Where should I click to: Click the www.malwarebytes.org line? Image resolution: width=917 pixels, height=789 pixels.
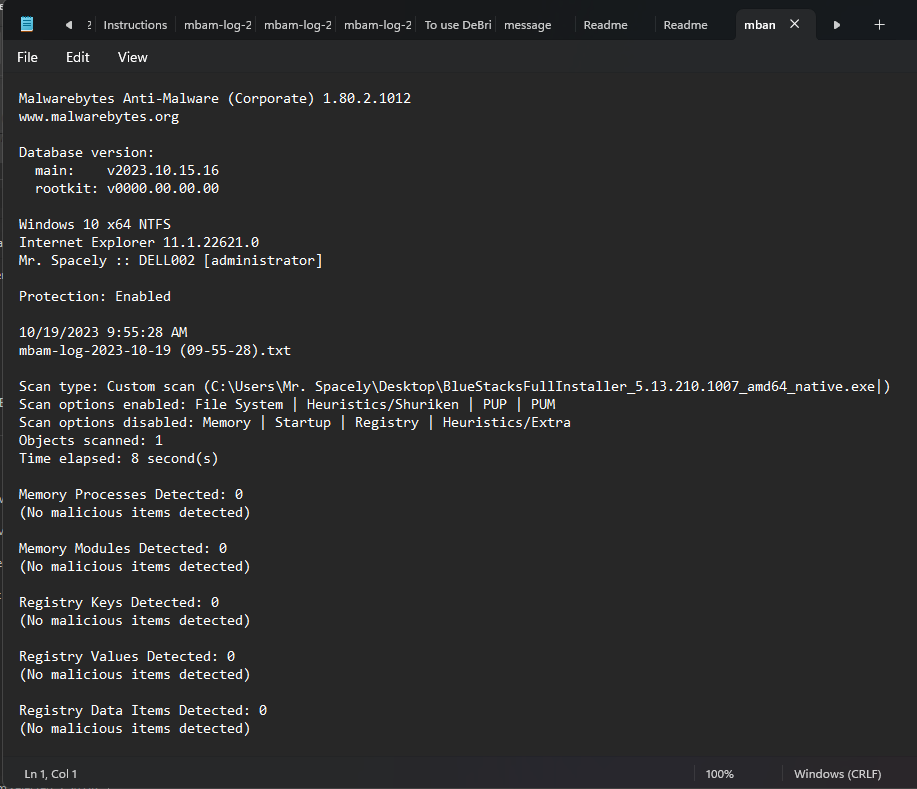[x=99, y=116]
